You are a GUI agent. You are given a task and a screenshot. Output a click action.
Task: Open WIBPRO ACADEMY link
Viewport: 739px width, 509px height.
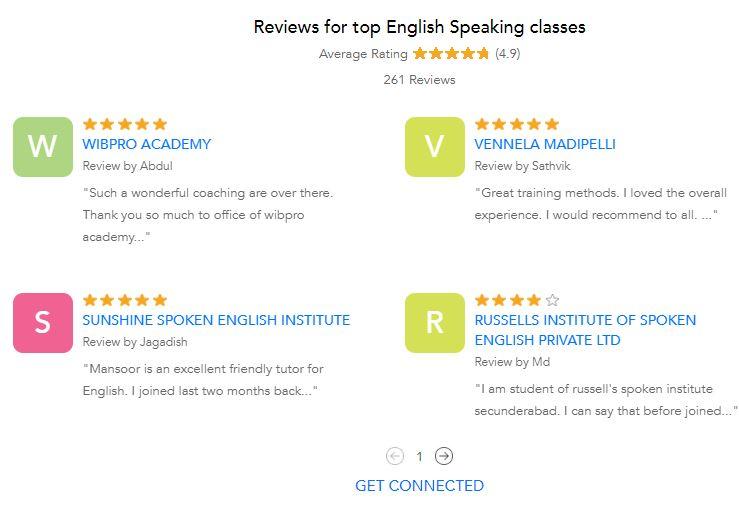coord(147,144)
